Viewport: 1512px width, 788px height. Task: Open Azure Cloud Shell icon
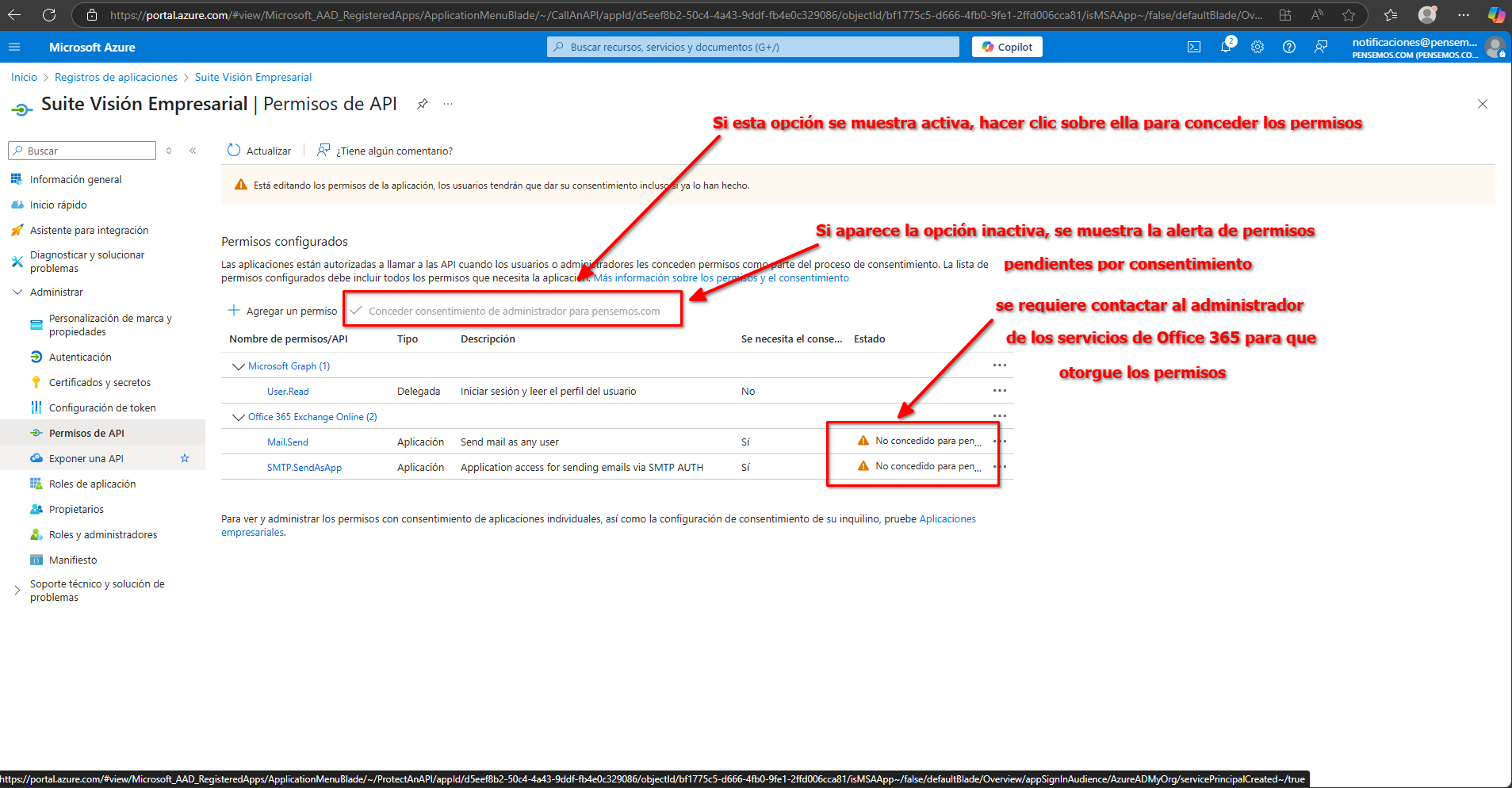tap(1193, 48)
